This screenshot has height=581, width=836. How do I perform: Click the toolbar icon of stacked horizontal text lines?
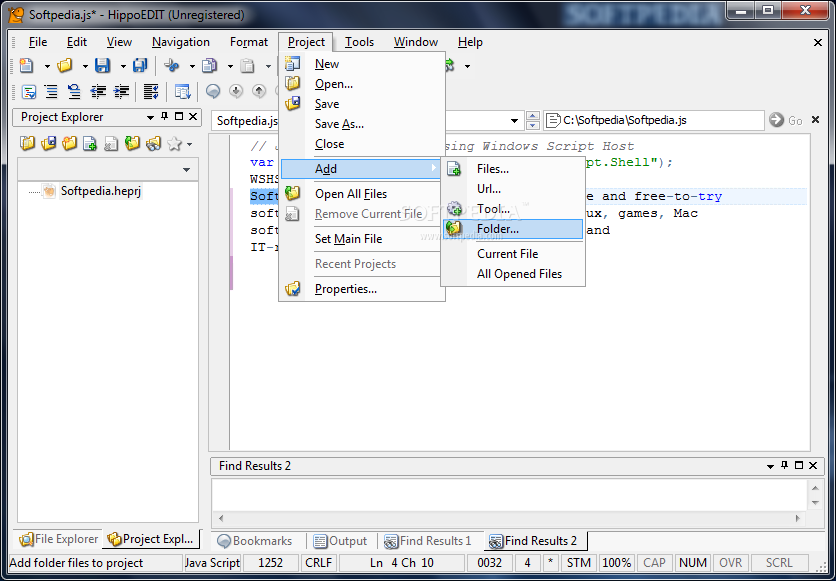(51, 92)
